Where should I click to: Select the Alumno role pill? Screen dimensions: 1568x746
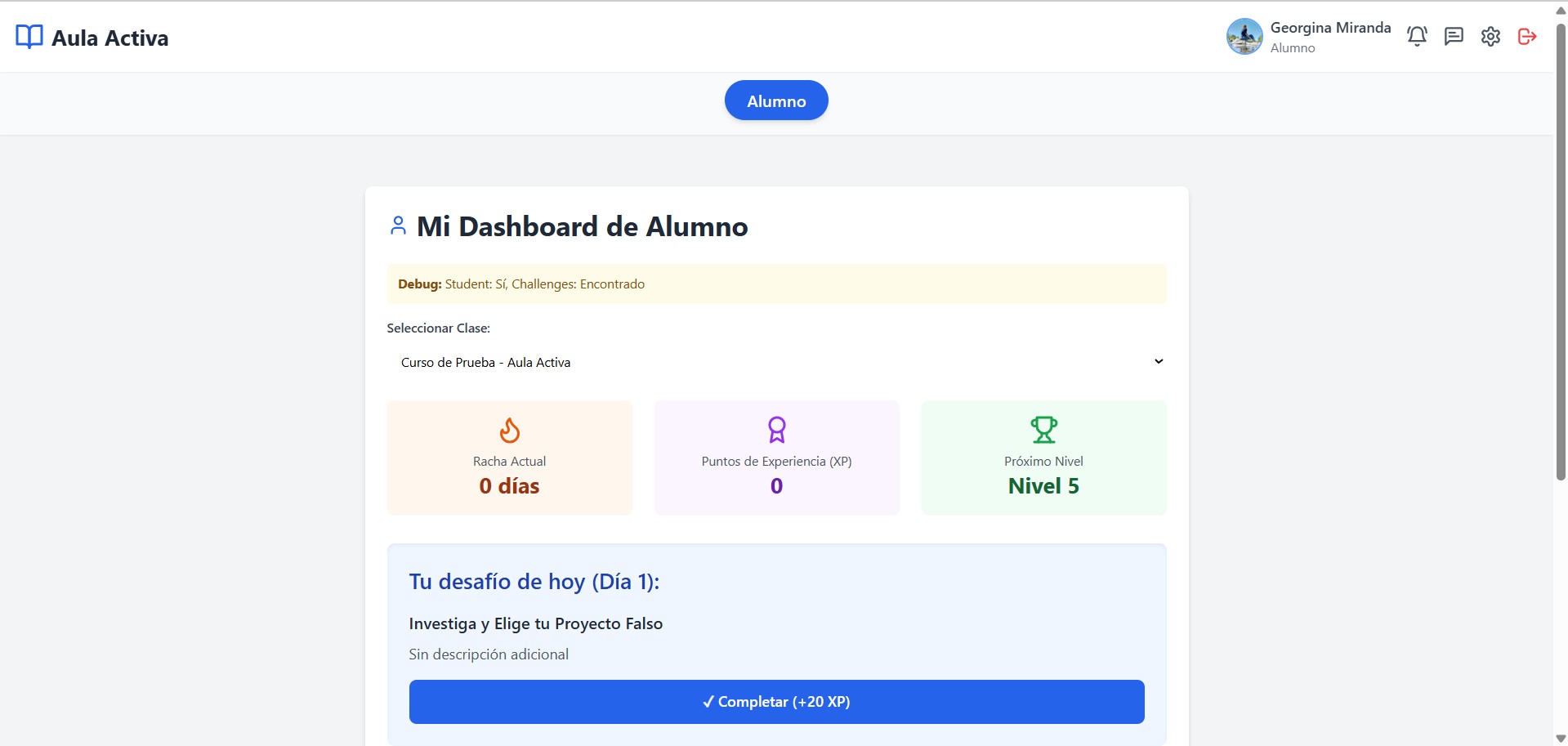click(x=775, y=100)
